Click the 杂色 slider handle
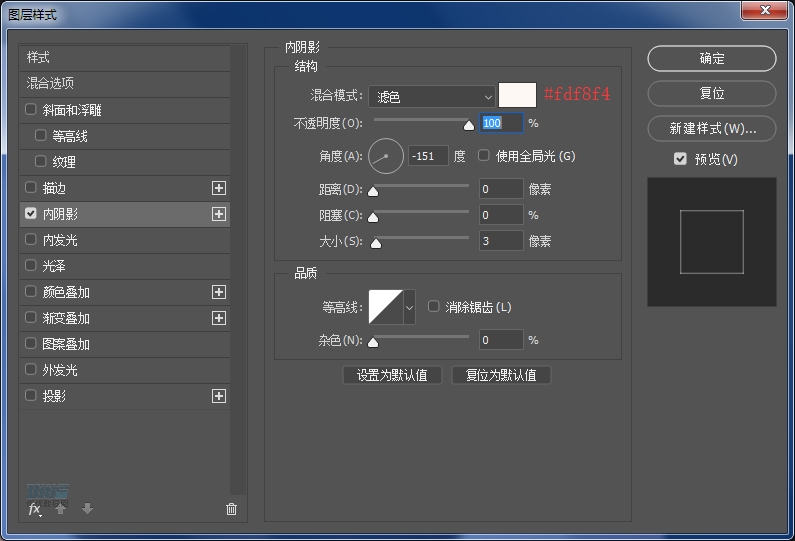Viewport: 795px width, 541px height. (373, 342)
